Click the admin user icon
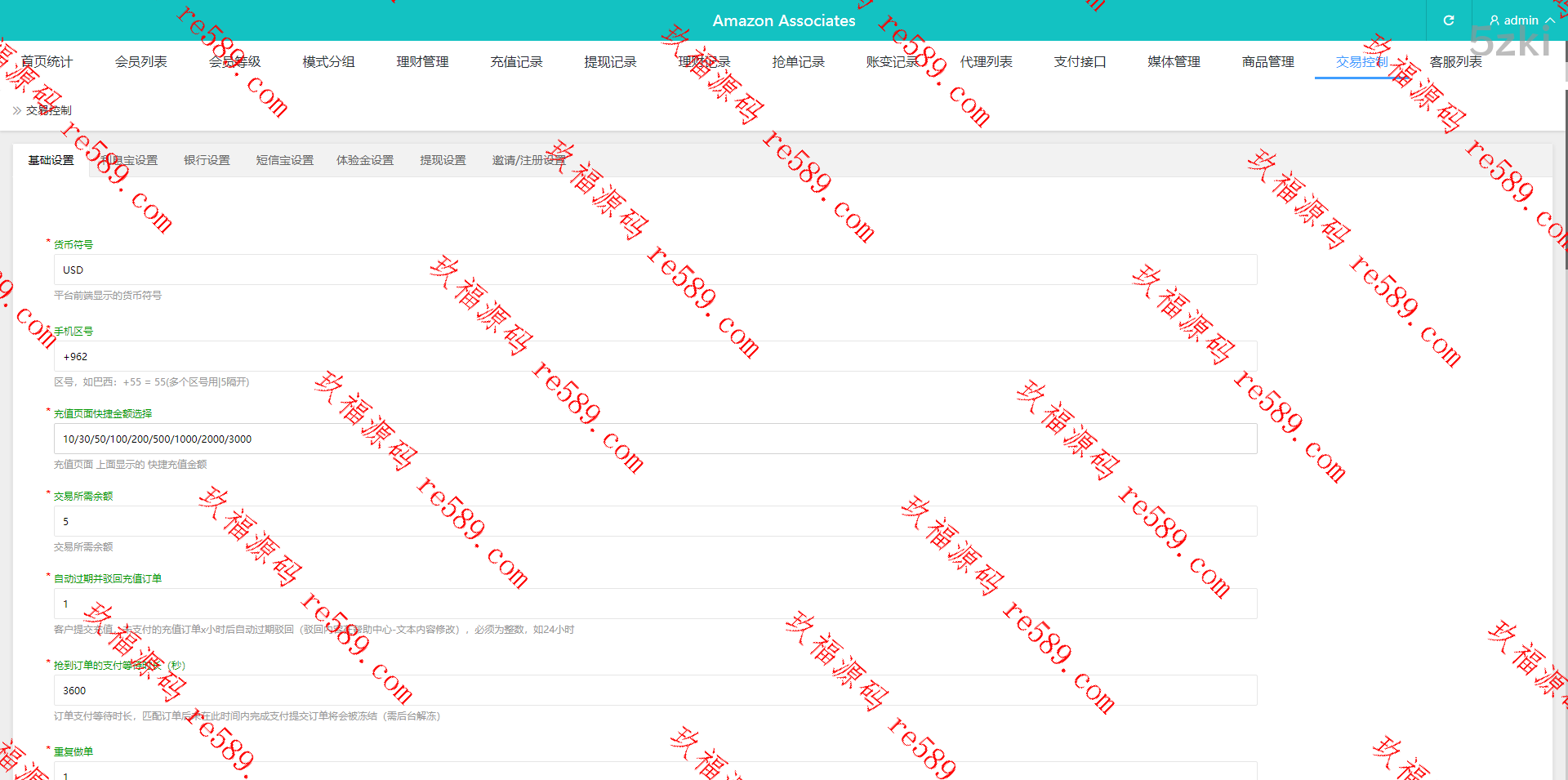This screenshot has height=780, width=1568. pos(1494,20)
